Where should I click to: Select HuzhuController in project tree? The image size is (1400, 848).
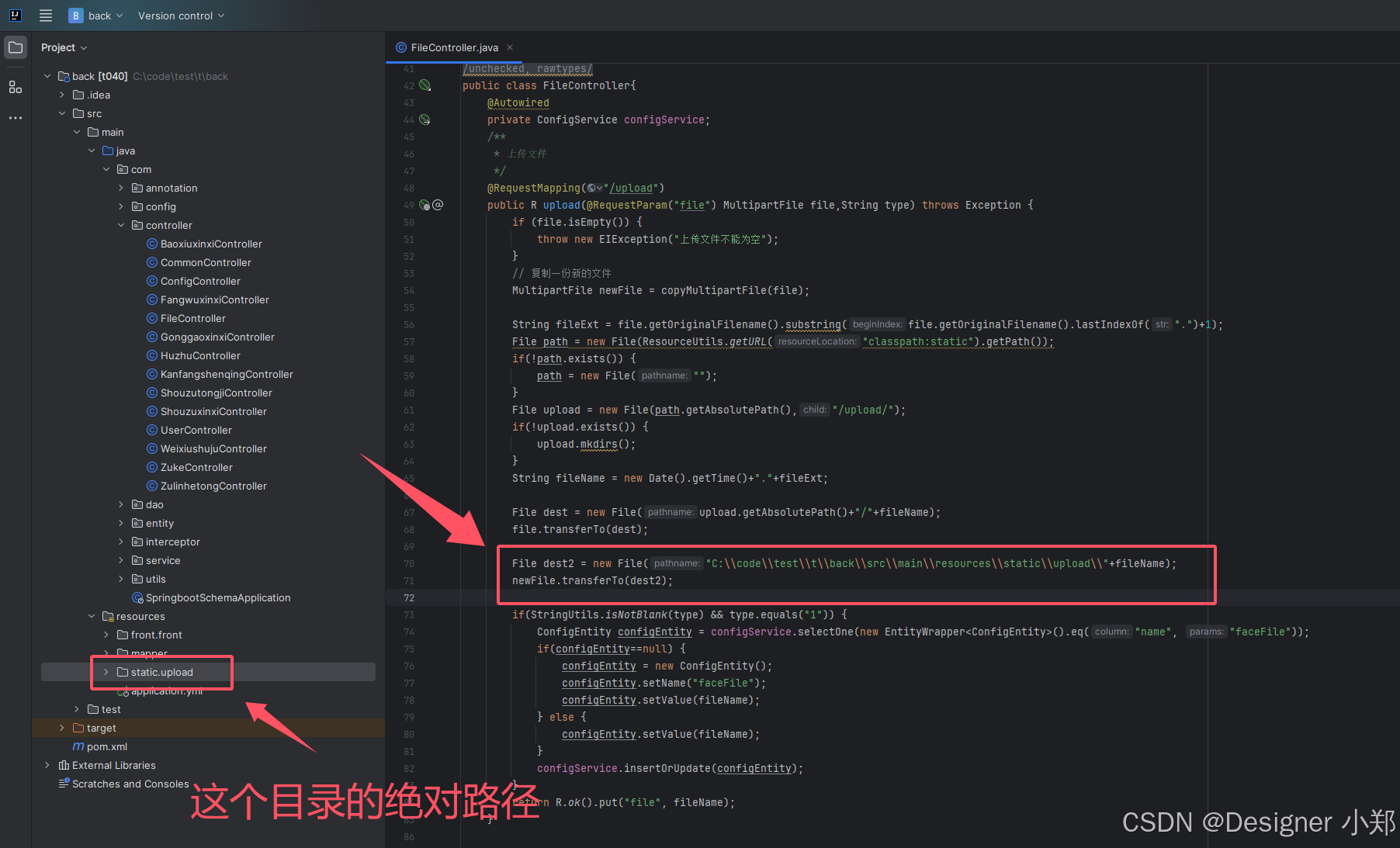point(200,355)
